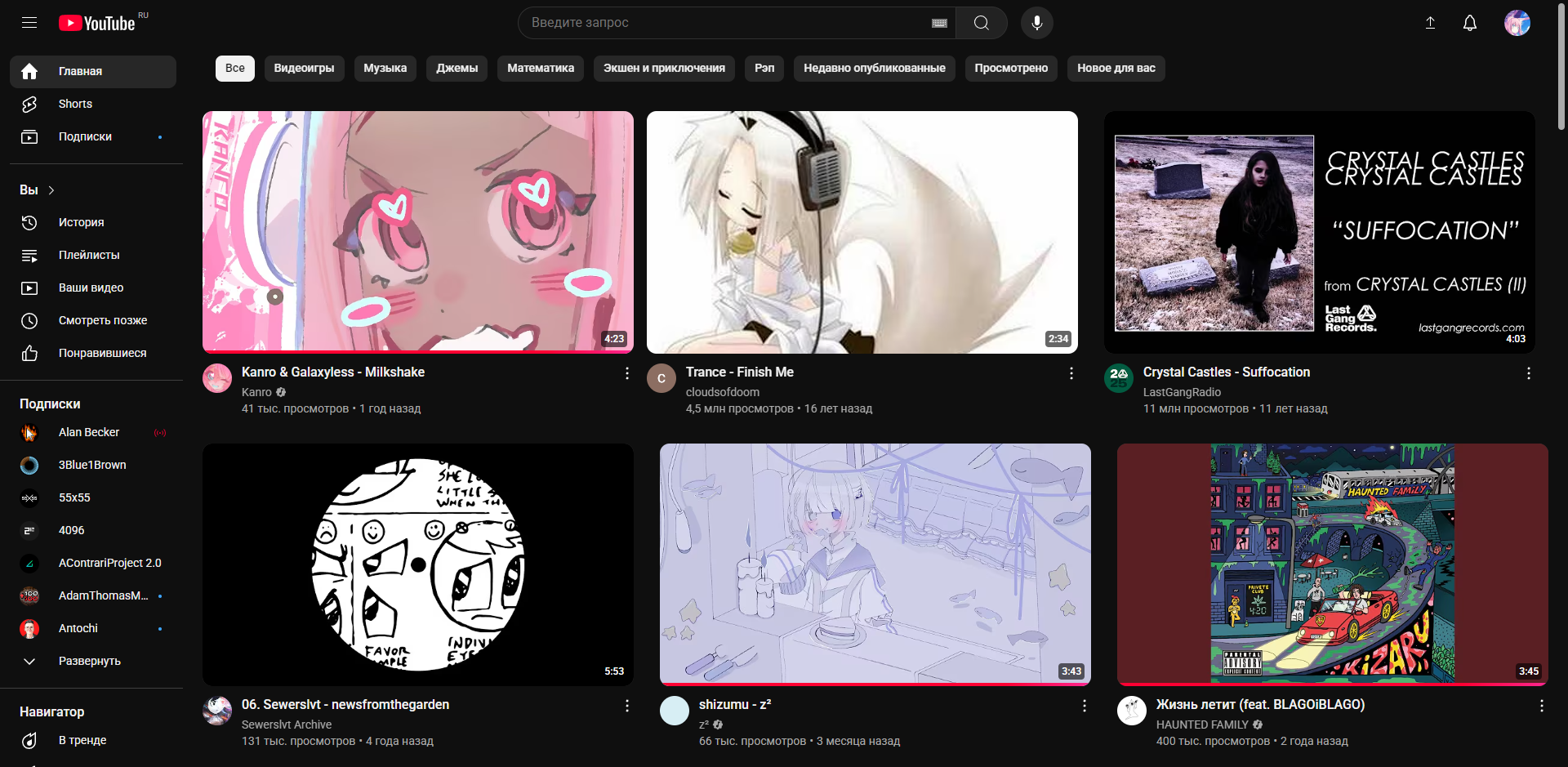Open more options for Kanro Milkshake video
This screenshot has height=767, width=1568.
coord(627,373)
